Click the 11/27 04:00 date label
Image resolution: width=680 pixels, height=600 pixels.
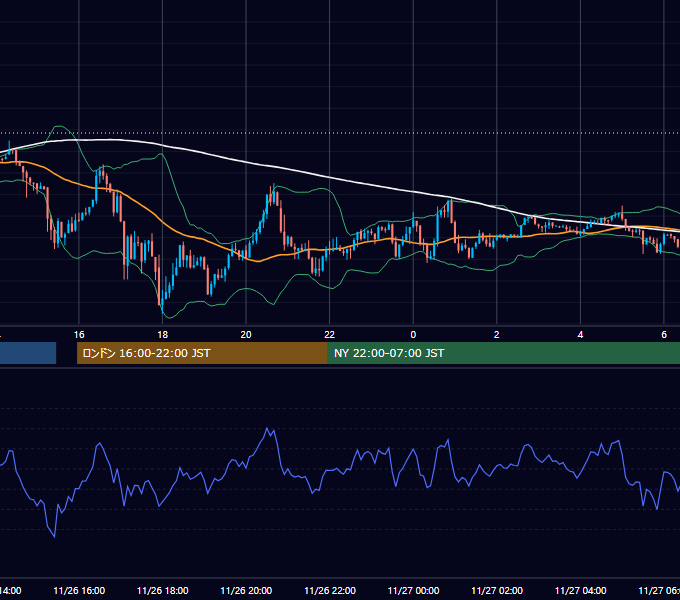581,591
